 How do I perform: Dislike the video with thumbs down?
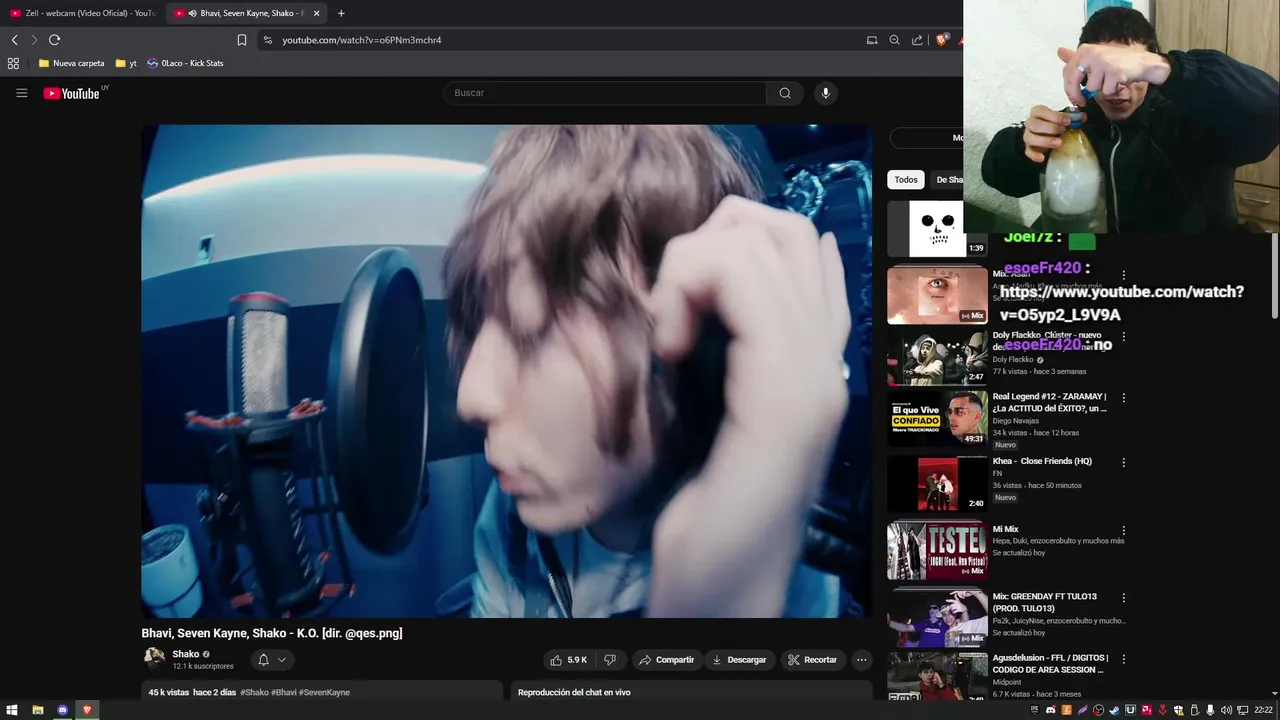pos(610,660)
